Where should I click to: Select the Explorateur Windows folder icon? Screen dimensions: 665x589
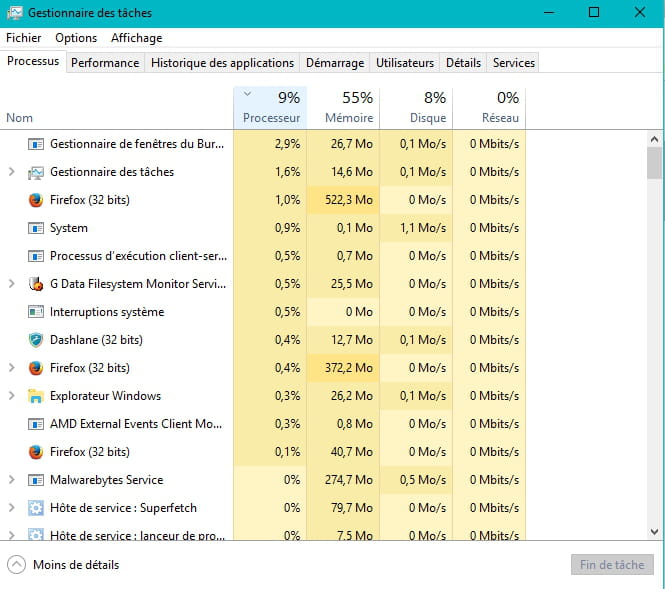[x=36, y=396]
